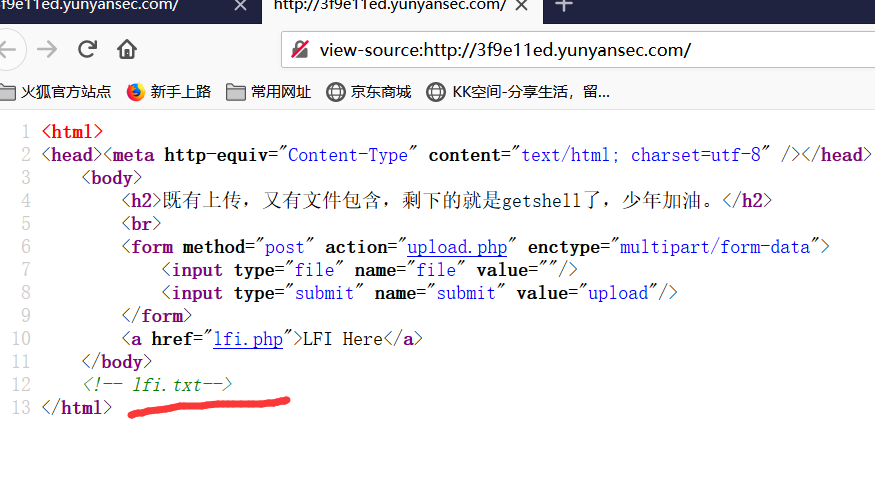Close the first f9e11ed.yunyansec.com tab
Screen dimensions: 875x499
(239, 6)
